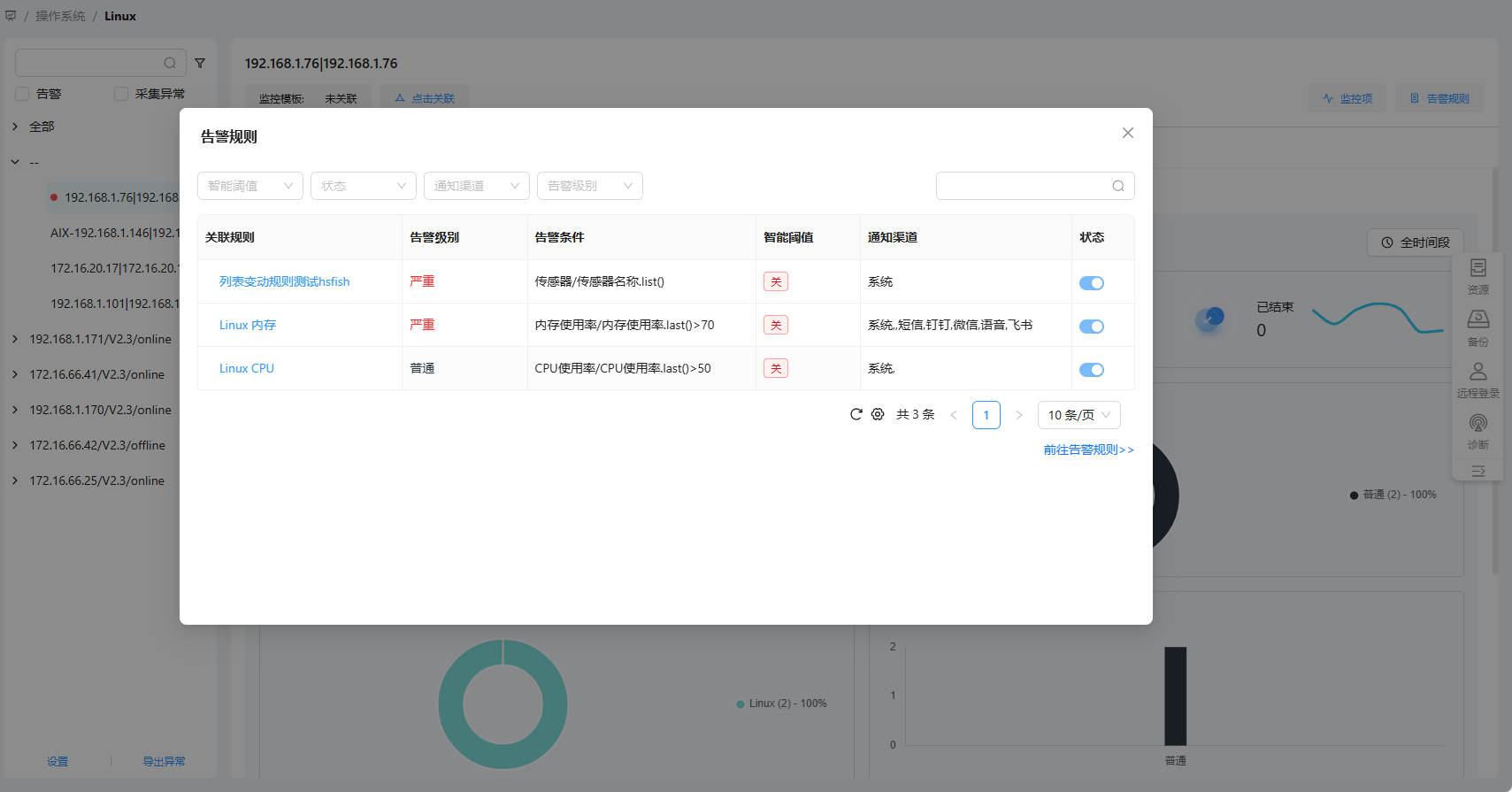Open the Linux CPU rule link
Image resolution: width=1512 pixels, height=792 pixels.
click(x=247, y=368)
